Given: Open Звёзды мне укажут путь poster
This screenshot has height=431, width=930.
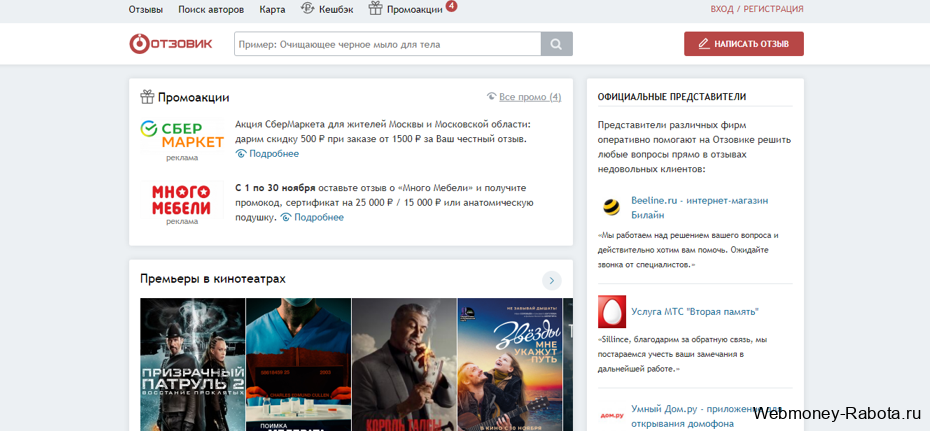Looking at the screenshot, I should click(509, 364).
